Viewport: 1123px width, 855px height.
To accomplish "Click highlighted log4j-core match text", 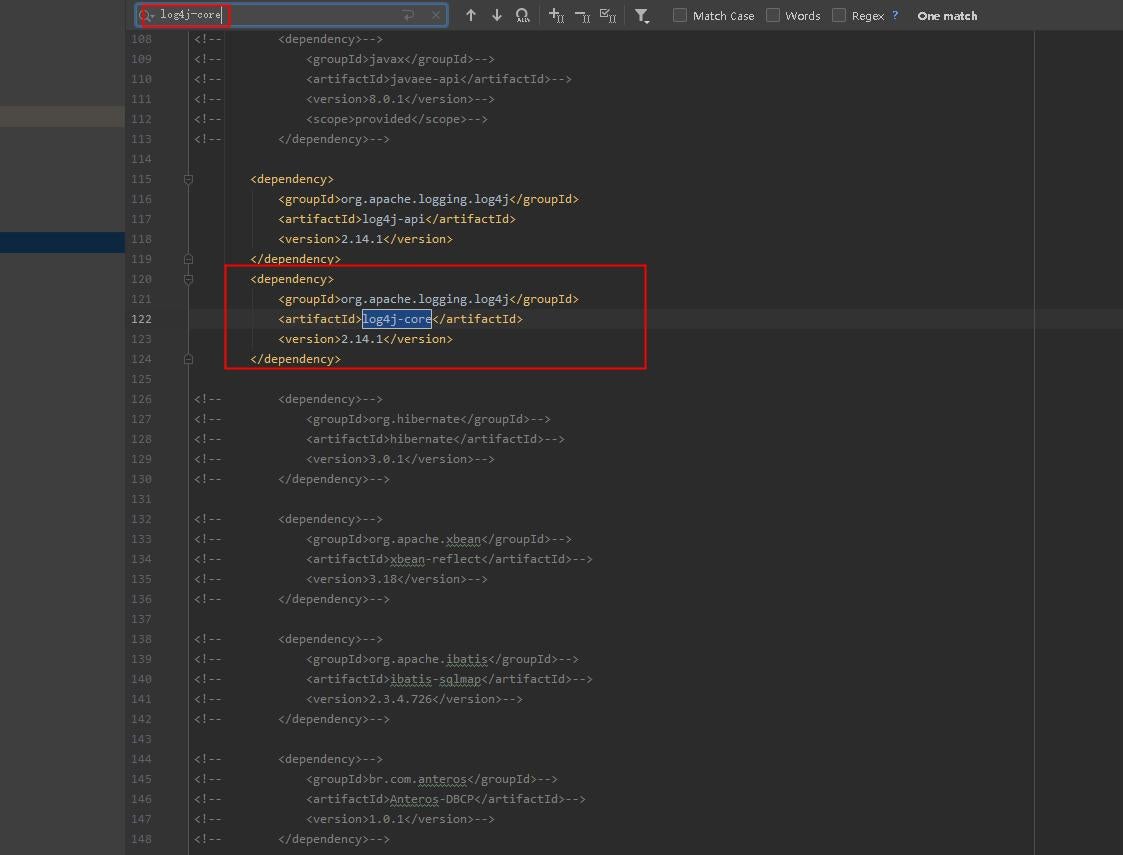I will (397, 319).
